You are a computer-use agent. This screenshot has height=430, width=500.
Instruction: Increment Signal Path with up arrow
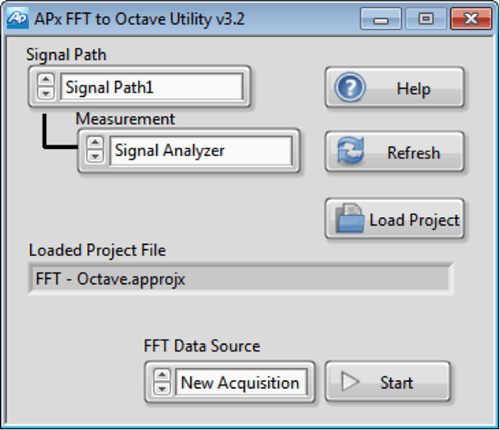coord(46,80)
